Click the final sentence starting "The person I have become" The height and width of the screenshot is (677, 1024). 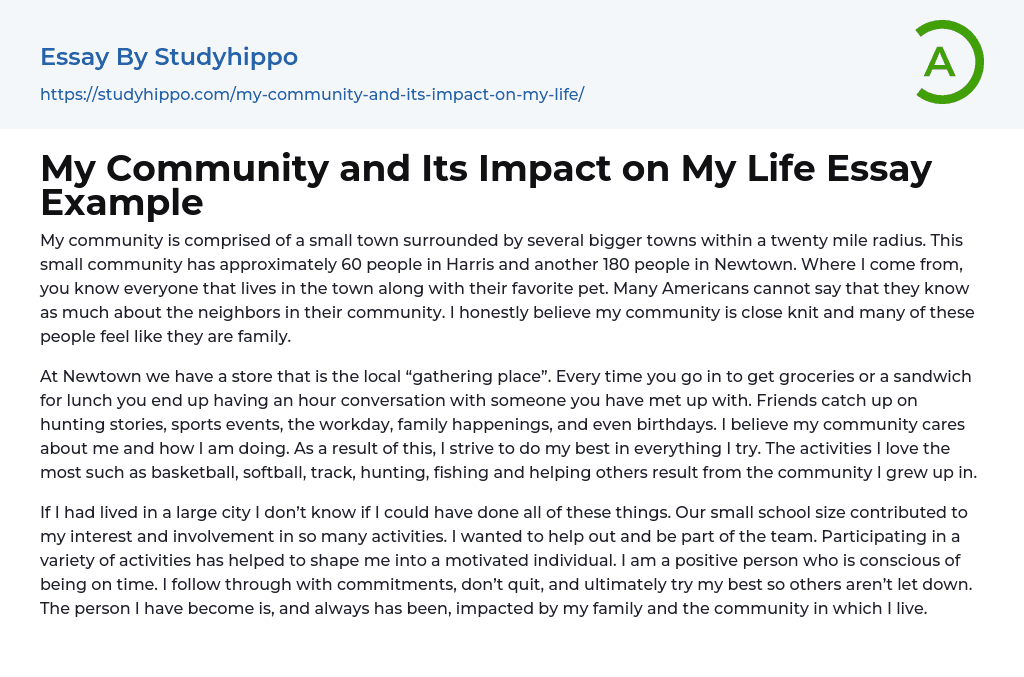pos(484,609)
